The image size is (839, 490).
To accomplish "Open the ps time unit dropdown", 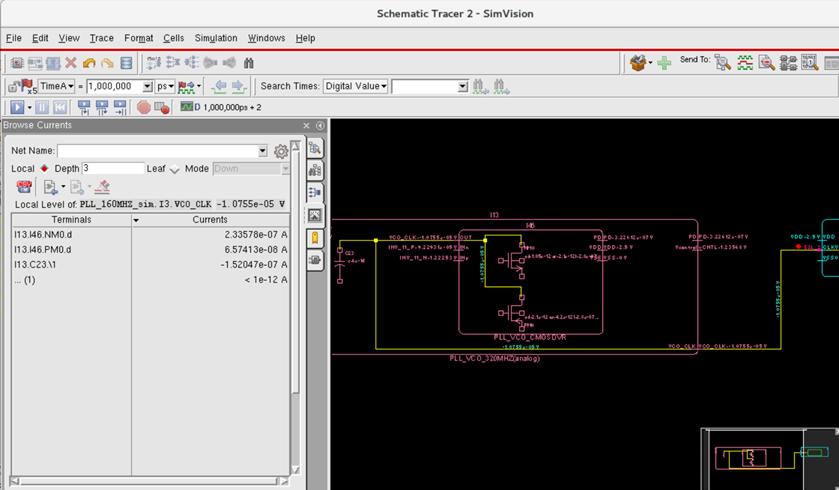I will click(165, 86).
